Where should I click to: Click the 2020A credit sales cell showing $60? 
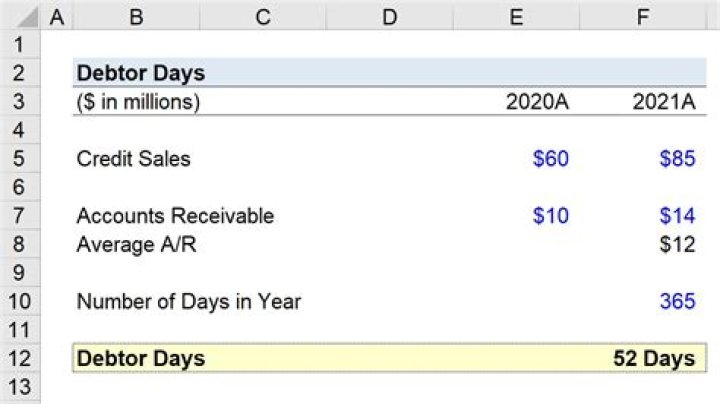[x=550, y=159]
